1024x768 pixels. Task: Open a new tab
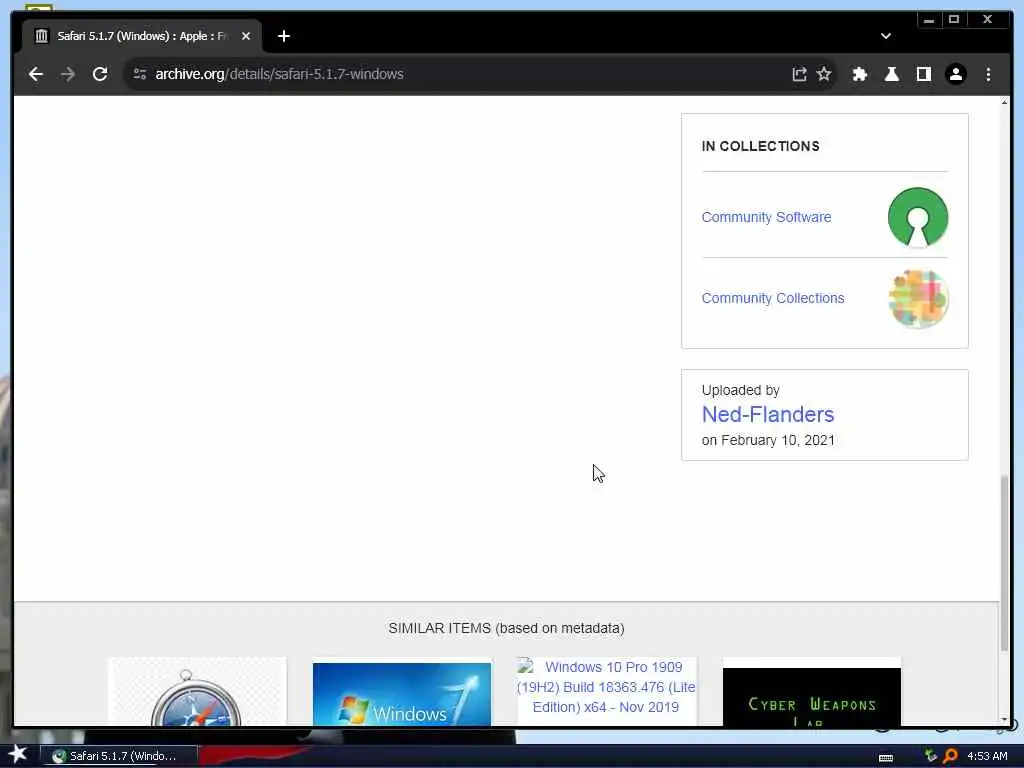click(283, 36)
